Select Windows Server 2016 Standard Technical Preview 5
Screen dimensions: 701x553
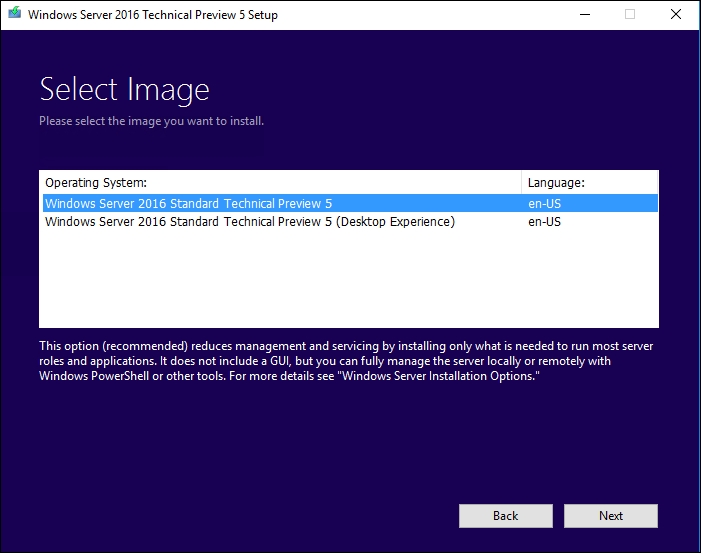188,203
